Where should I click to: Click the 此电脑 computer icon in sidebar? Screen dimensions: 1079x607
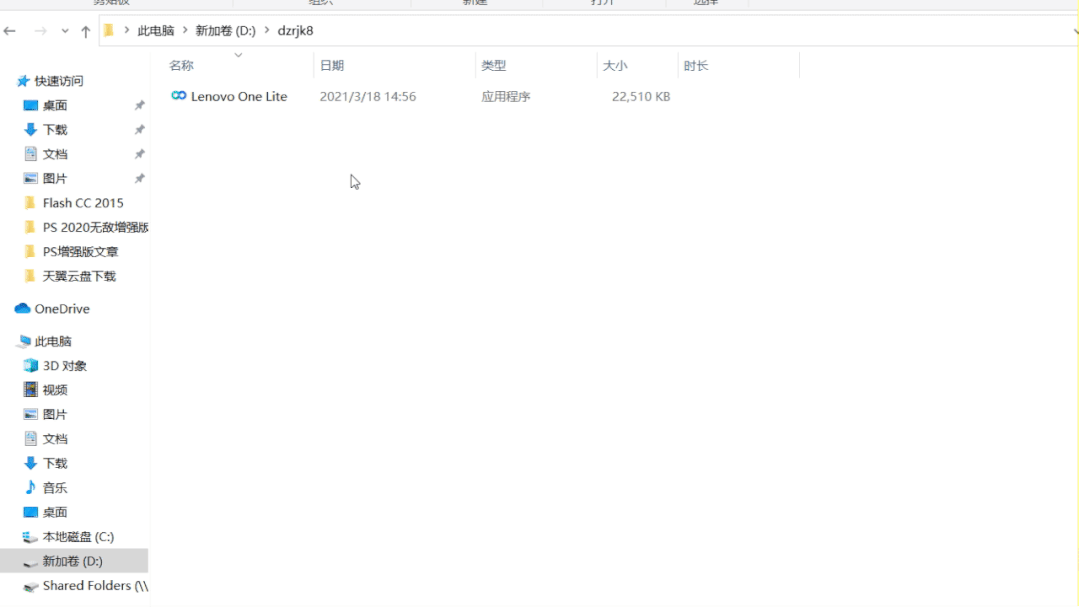[24, 341]
